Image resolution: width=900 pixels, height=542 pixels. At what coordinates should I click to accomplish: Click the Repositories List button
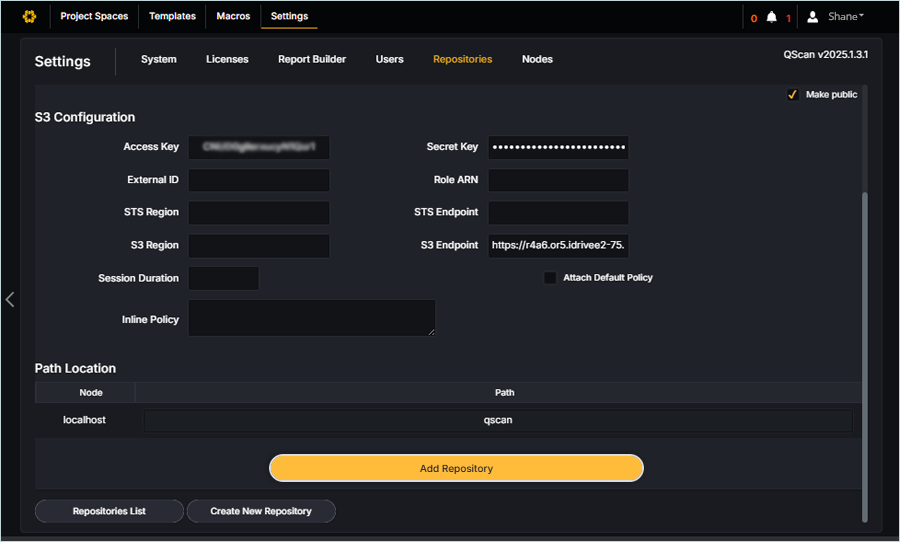[109, 511]
